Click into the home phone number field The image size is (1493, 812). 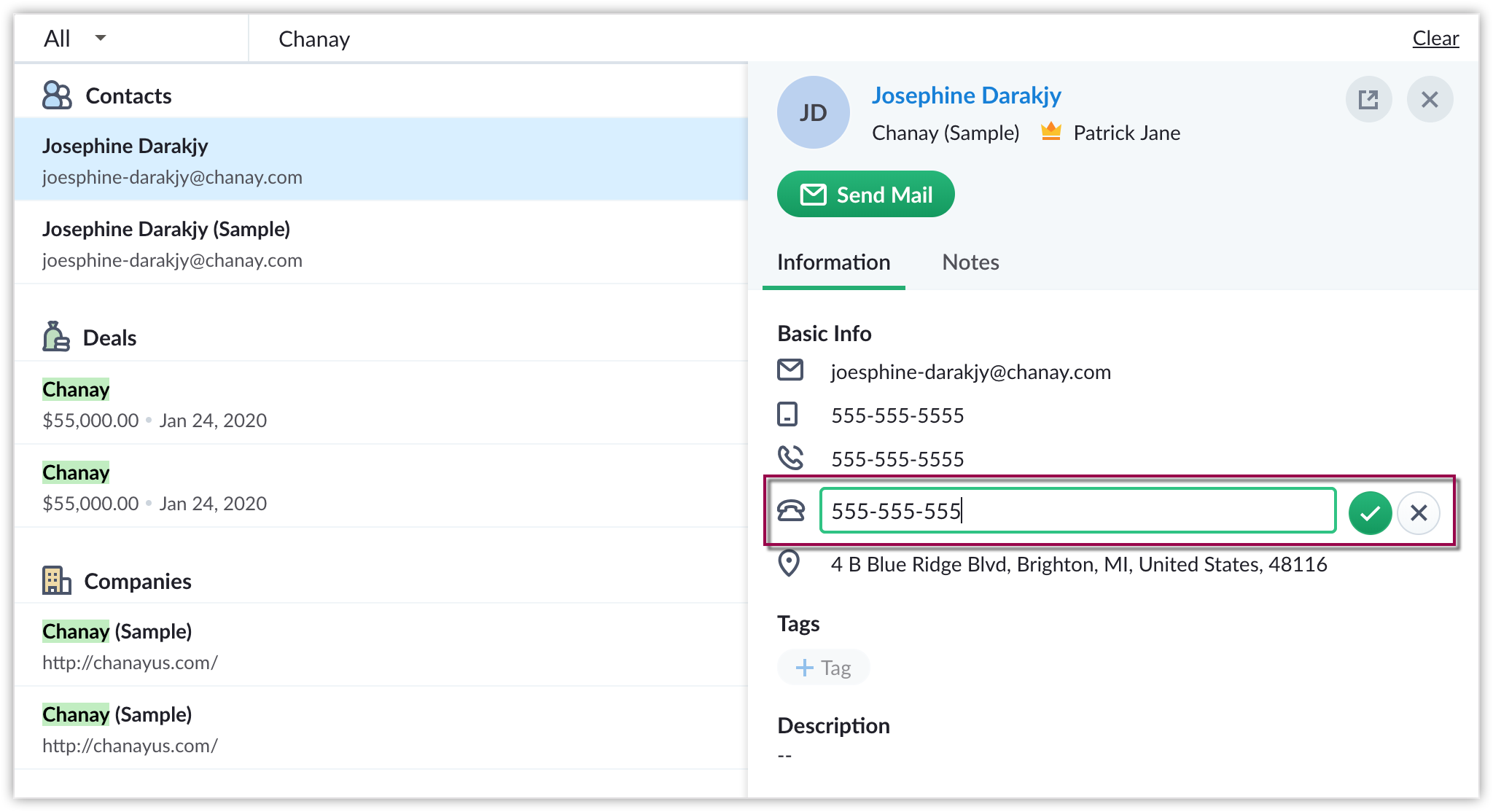(1077, 511)
